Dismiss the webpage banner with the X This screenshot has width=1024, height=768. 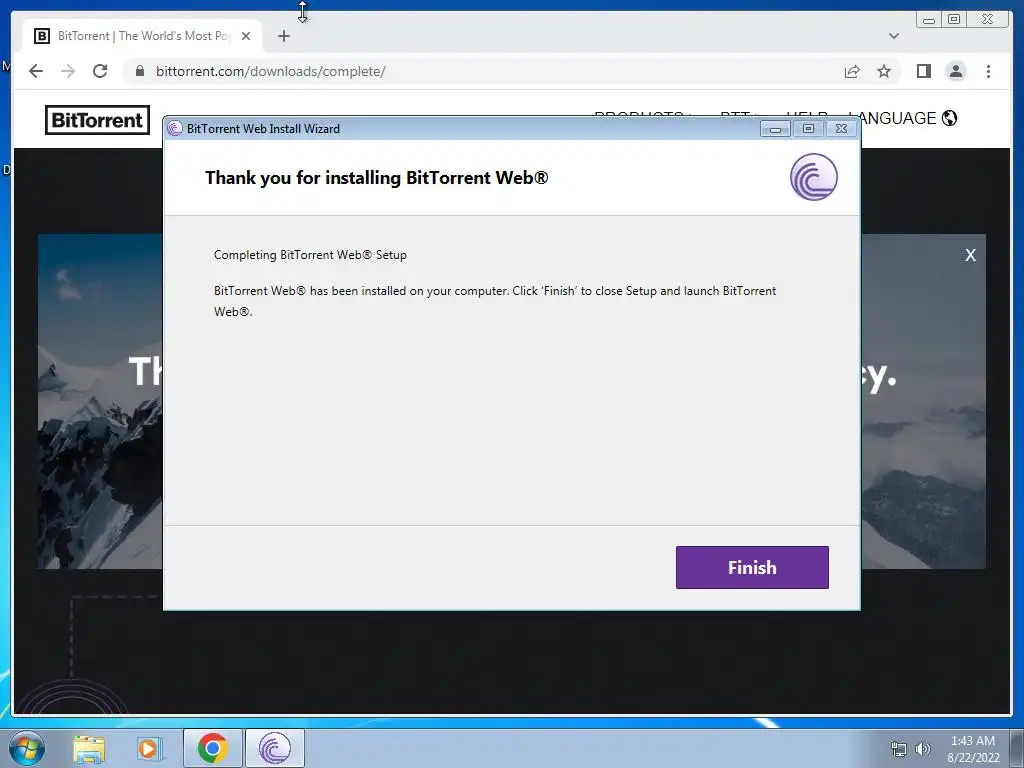pyautogui.click(x=970, y=255)
